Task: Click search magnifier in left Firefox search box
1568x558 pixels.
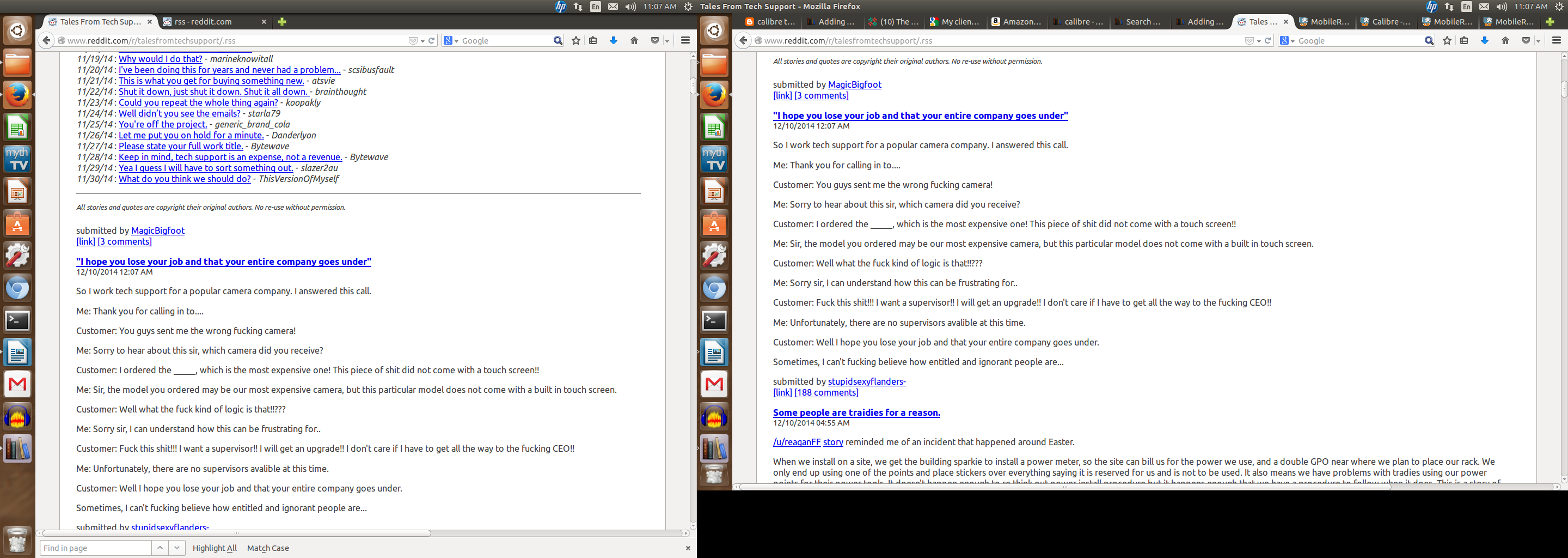Action: pyautogui.click(x=558, y=40)
